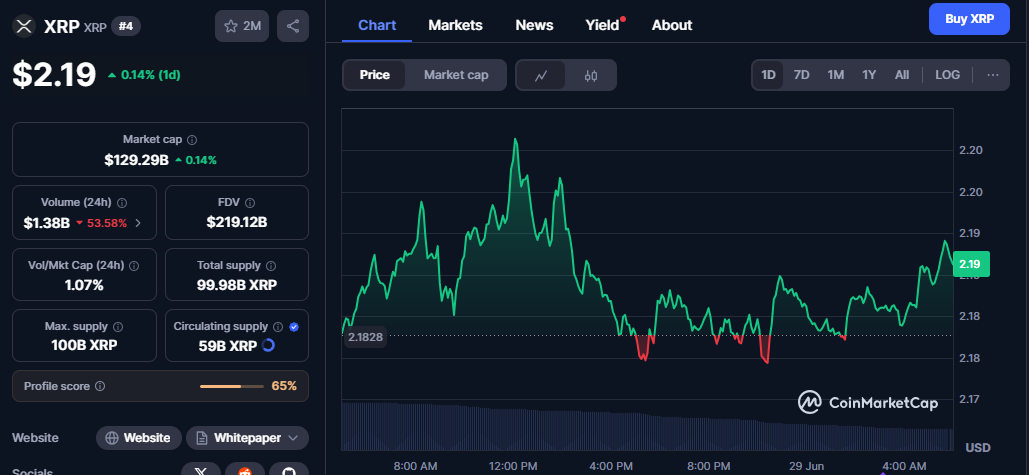Click the 29 Jun date axis label
This screenshot has width=1029, height=475.
click(x=807, y=466)
